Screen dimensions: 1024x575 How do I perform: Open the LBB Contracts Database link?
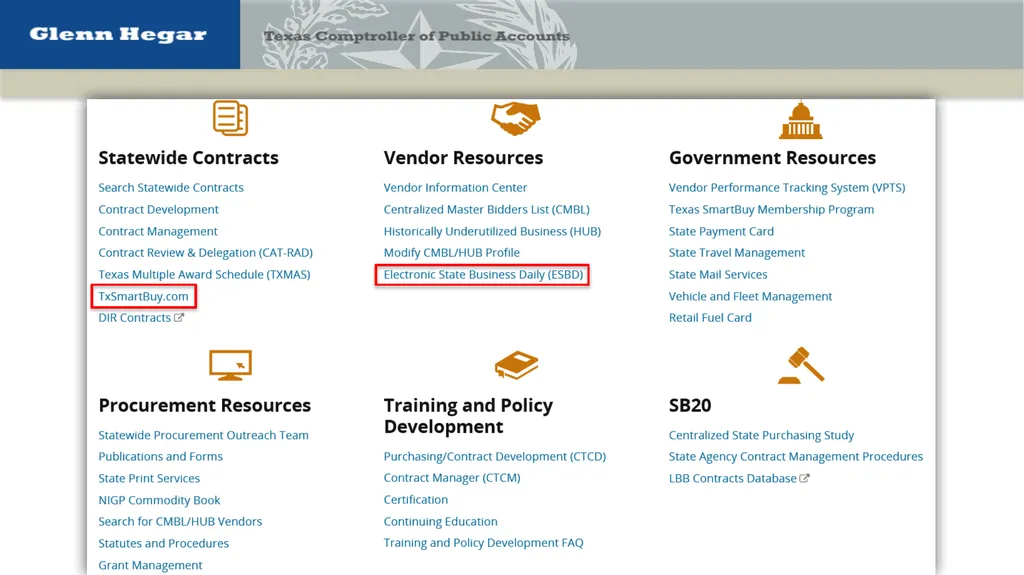point(733,478)
